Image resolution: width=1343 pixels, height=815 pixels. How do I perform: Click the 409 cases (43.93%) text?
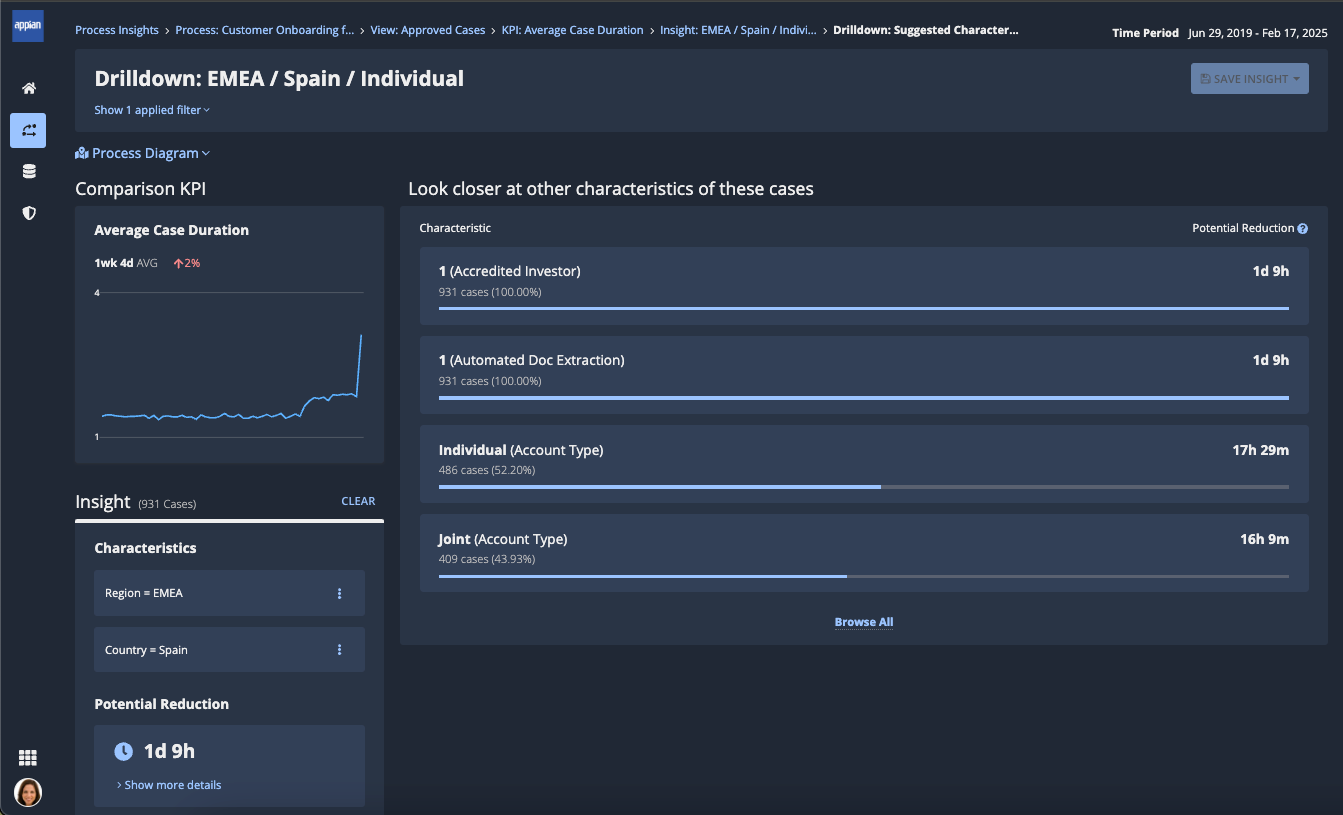point(486,559)
